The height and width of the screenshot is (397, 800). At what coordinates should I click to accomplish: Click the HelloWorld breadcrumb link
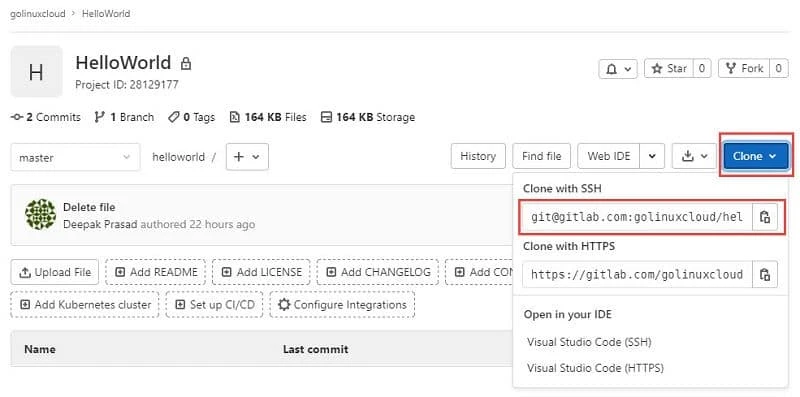pyautogui.click(x=106, y=14)
